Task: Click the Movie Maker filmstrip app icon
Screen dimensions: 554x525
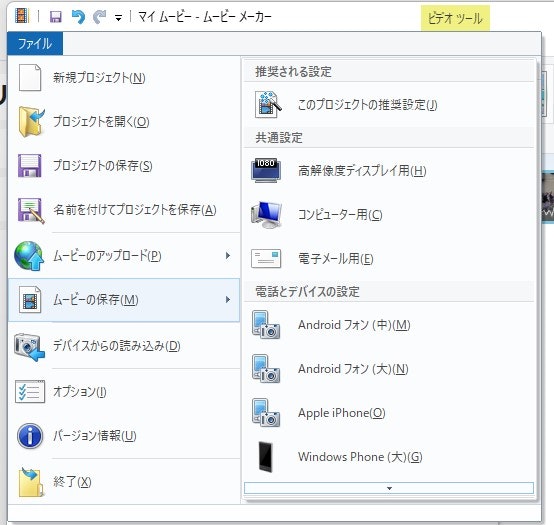Action: coord(22,16)
